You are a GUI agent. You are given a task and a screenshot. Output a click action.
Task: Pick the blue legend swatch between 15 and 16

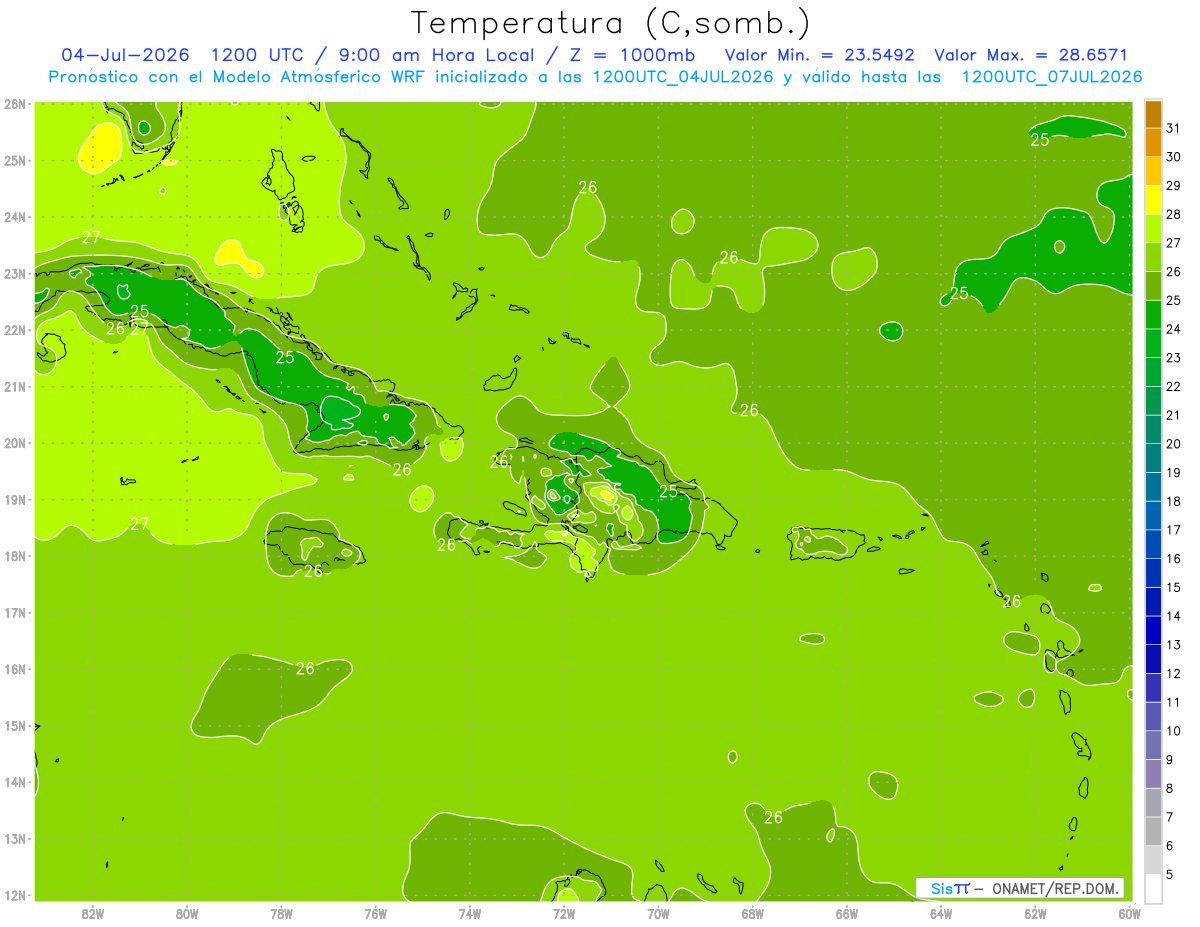[x=1154, y=573]
